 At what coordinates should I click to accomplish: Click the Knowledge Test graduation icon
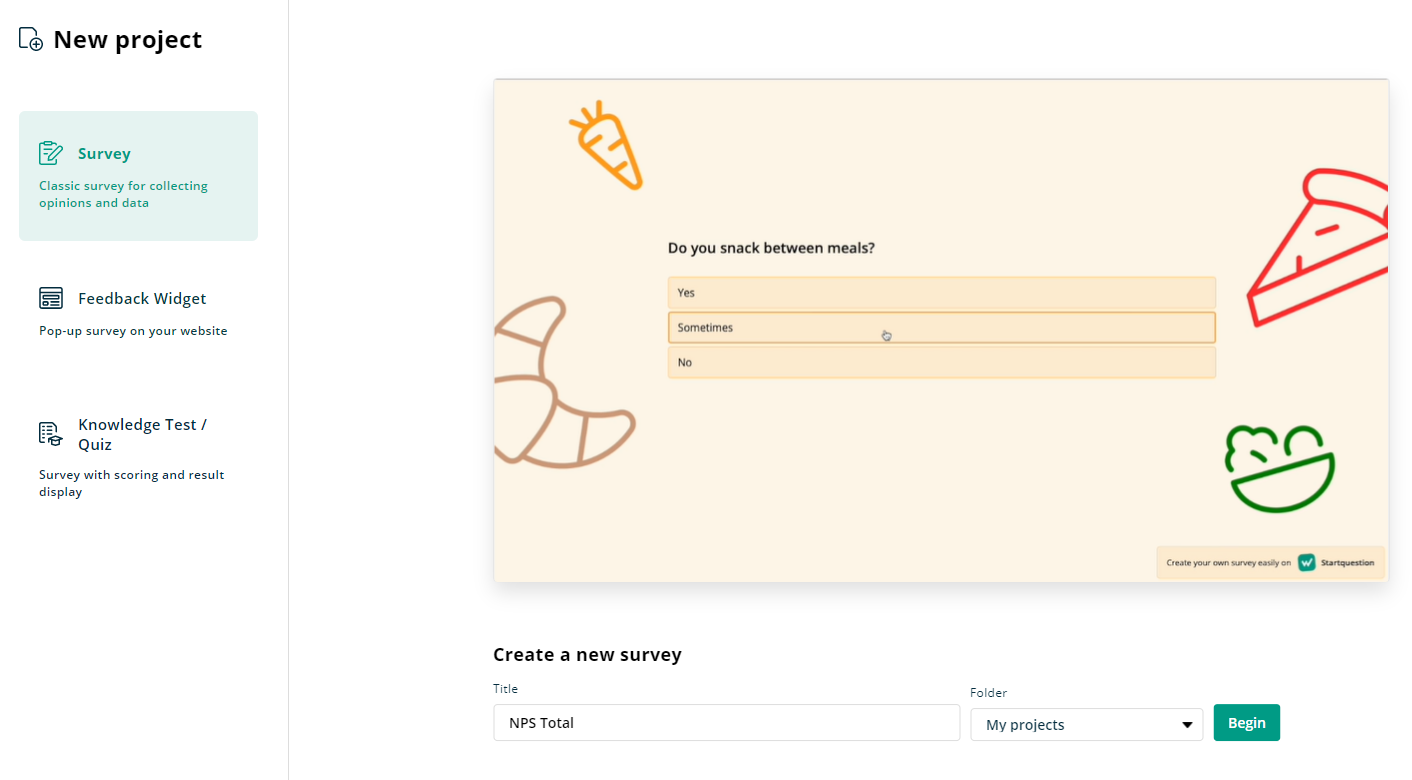pos(51,434)
